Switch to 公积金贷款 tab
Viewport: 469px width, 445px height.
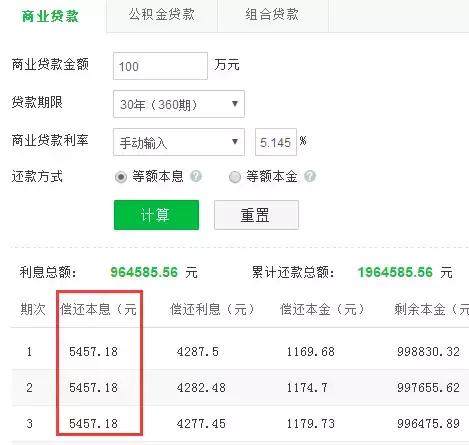tap(162, 15)
